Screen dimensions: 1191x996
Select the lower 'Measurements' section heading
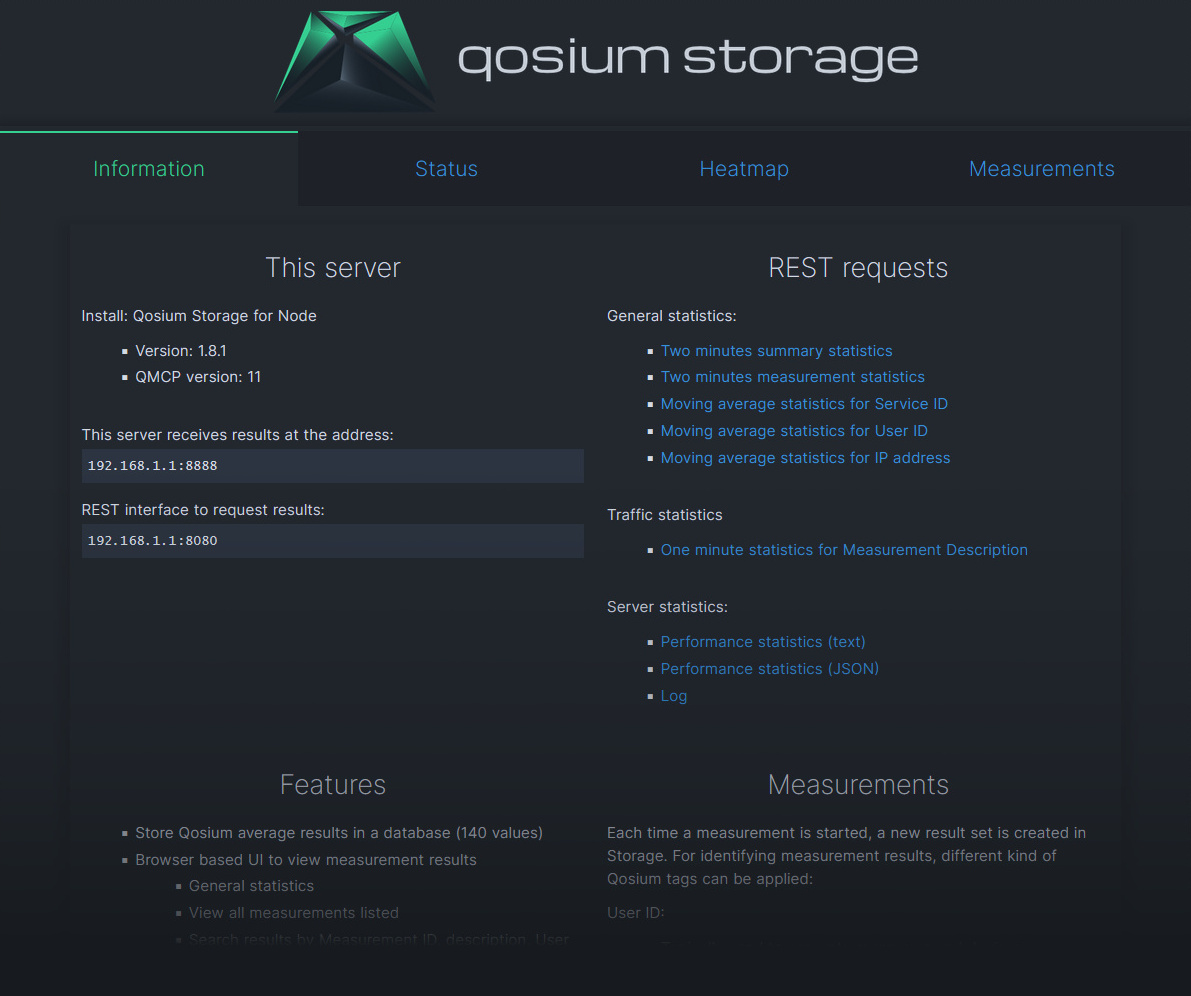[858, 785]
